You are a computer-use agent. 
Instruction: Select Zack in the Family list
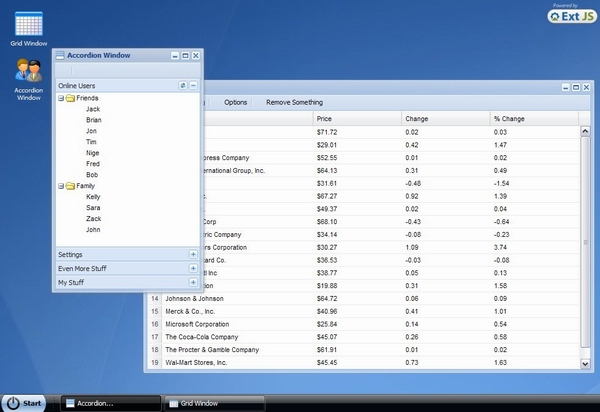coord(93,219)
